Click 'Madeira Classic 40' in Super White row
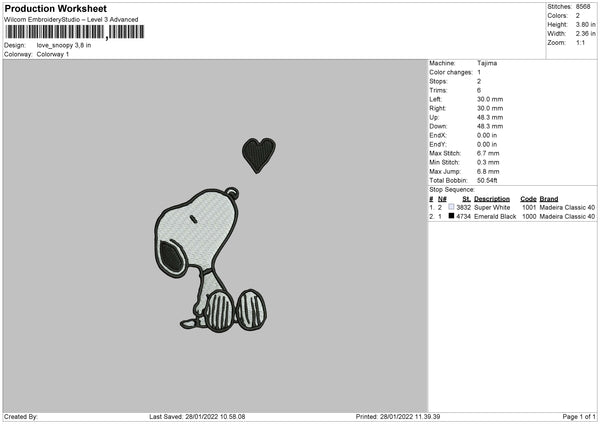Screen dimensions: 600x424 click(567, 207)
